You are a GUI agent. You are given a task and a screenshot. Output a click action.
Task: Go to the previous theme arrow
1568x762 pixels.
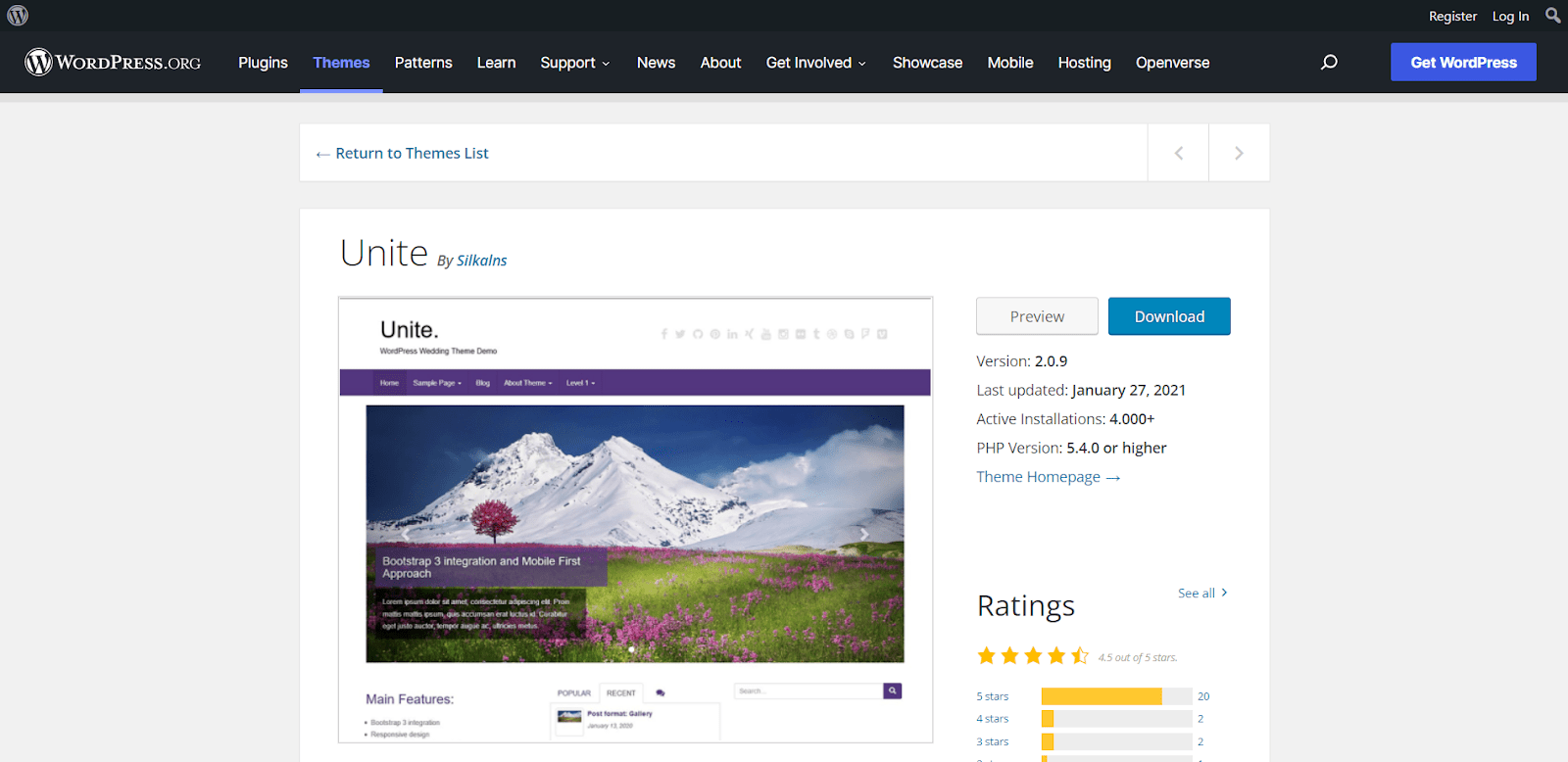pos(1178,153)
